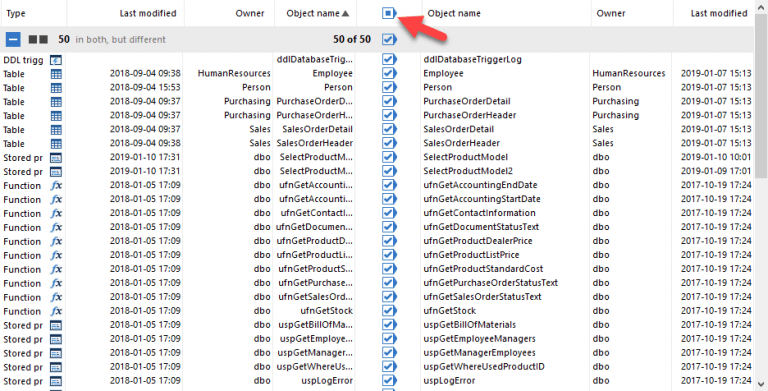The width and height of the screenshot is (768, 391).
Task: Toggle the select-all checkbox in column header
Action: point(389,14)
